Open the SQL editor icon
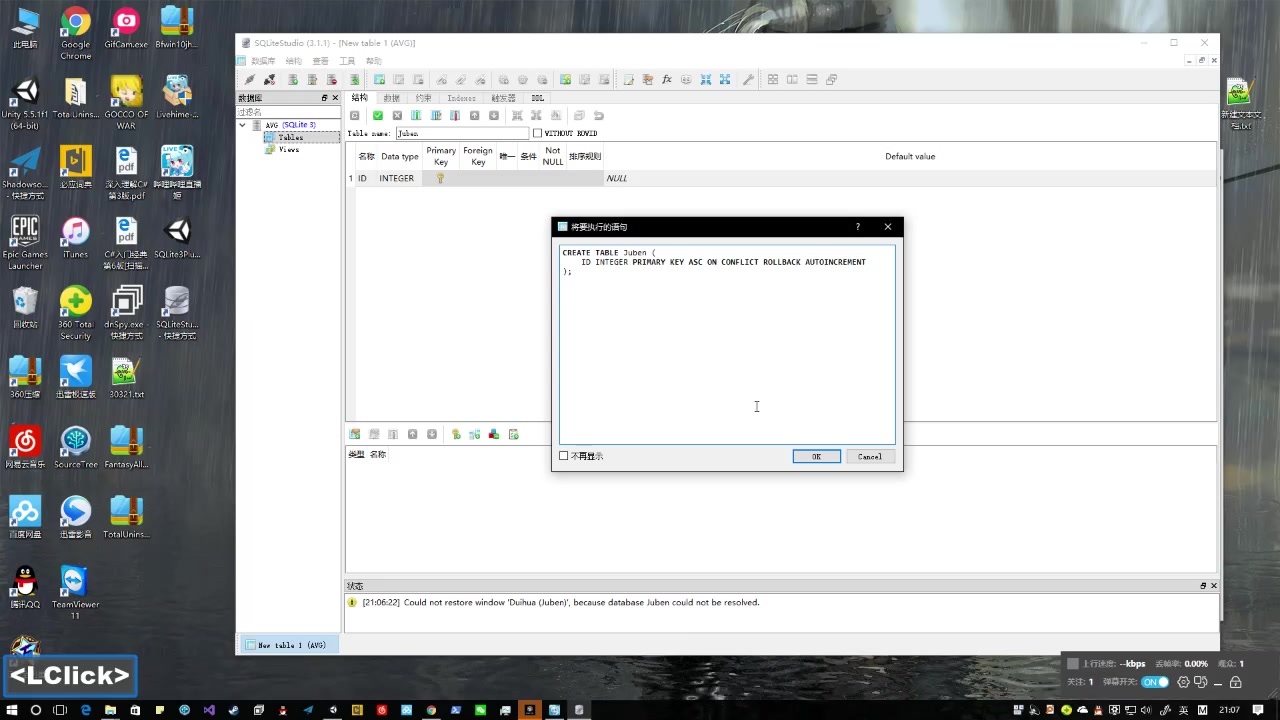This screenshot has height=720, width=1280. [x=629, y=80]
